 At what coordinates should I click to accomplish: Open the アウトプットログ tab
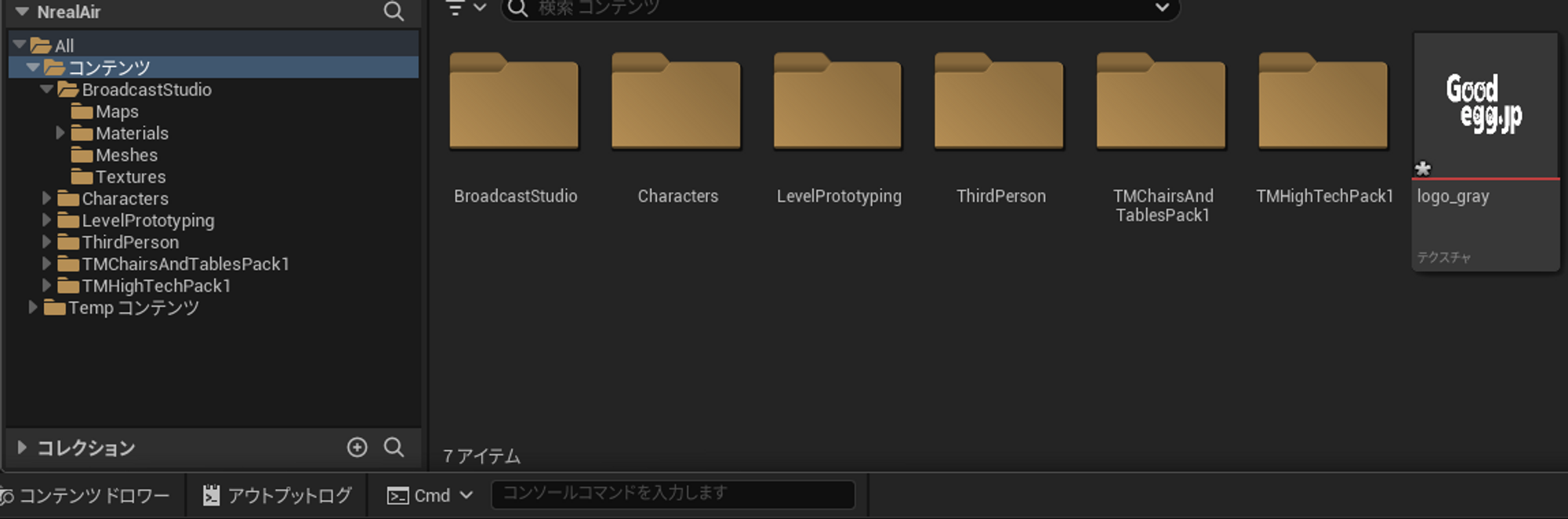[278, 495]
